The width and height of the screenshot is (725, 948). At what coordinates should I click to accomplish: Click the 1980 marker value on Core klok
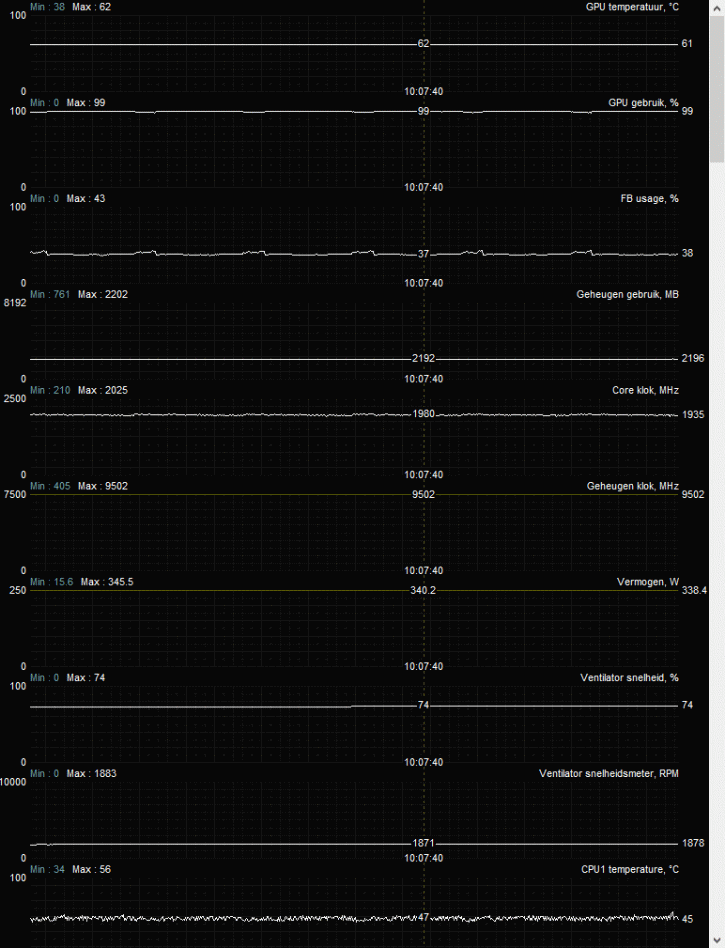[423, 414]
